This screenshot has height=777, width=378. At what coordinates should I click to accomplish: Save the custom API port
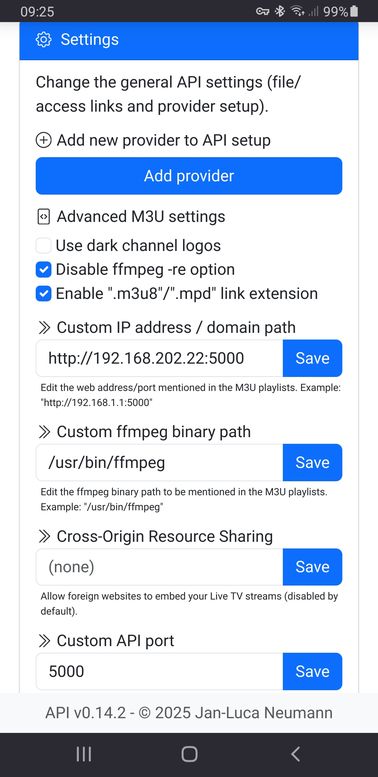[312, 671]
